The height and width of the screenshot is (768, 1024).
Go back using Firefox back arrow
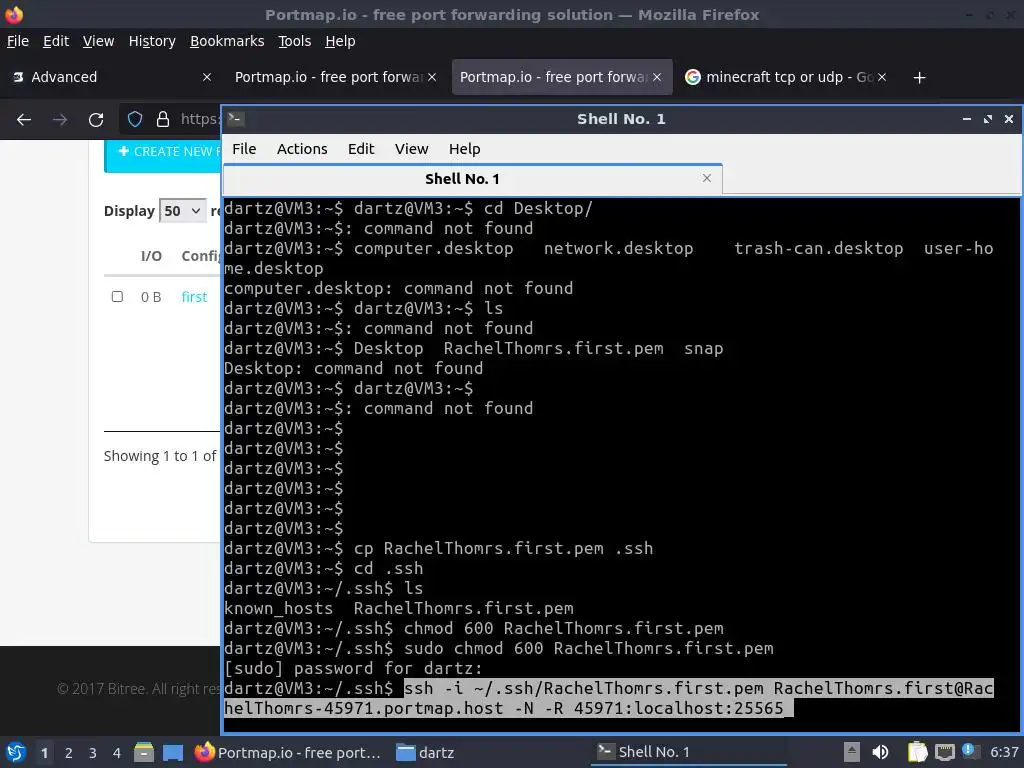24,120
